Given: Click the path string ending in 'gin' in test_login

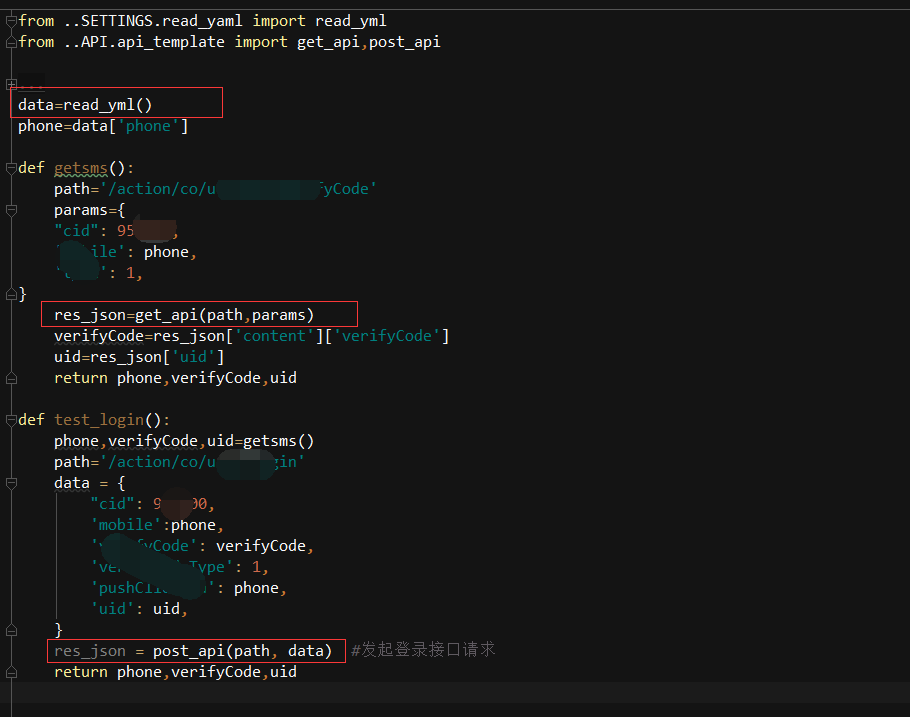Looking at the screenshot, I should pyautogui.click(x=202, y=462).
